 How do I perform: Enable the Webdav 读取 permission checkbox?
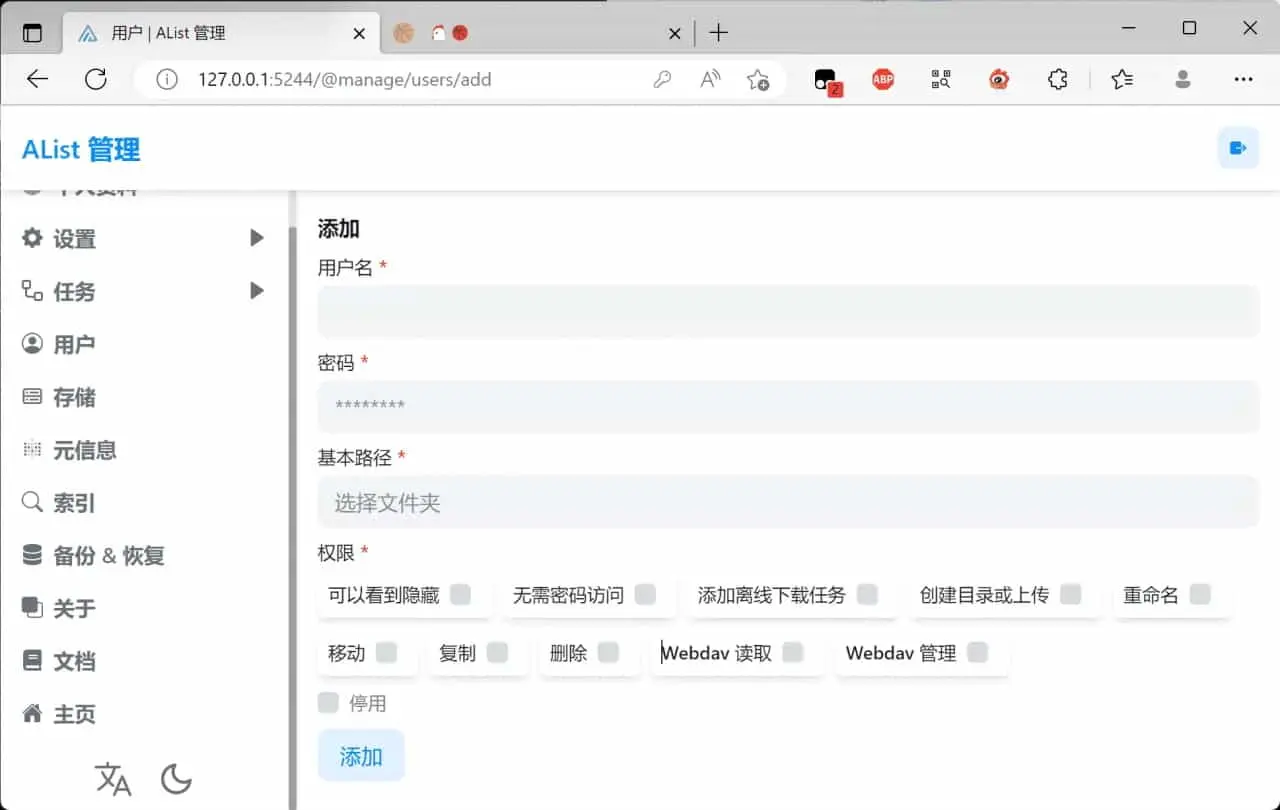[x=793, y=653]
